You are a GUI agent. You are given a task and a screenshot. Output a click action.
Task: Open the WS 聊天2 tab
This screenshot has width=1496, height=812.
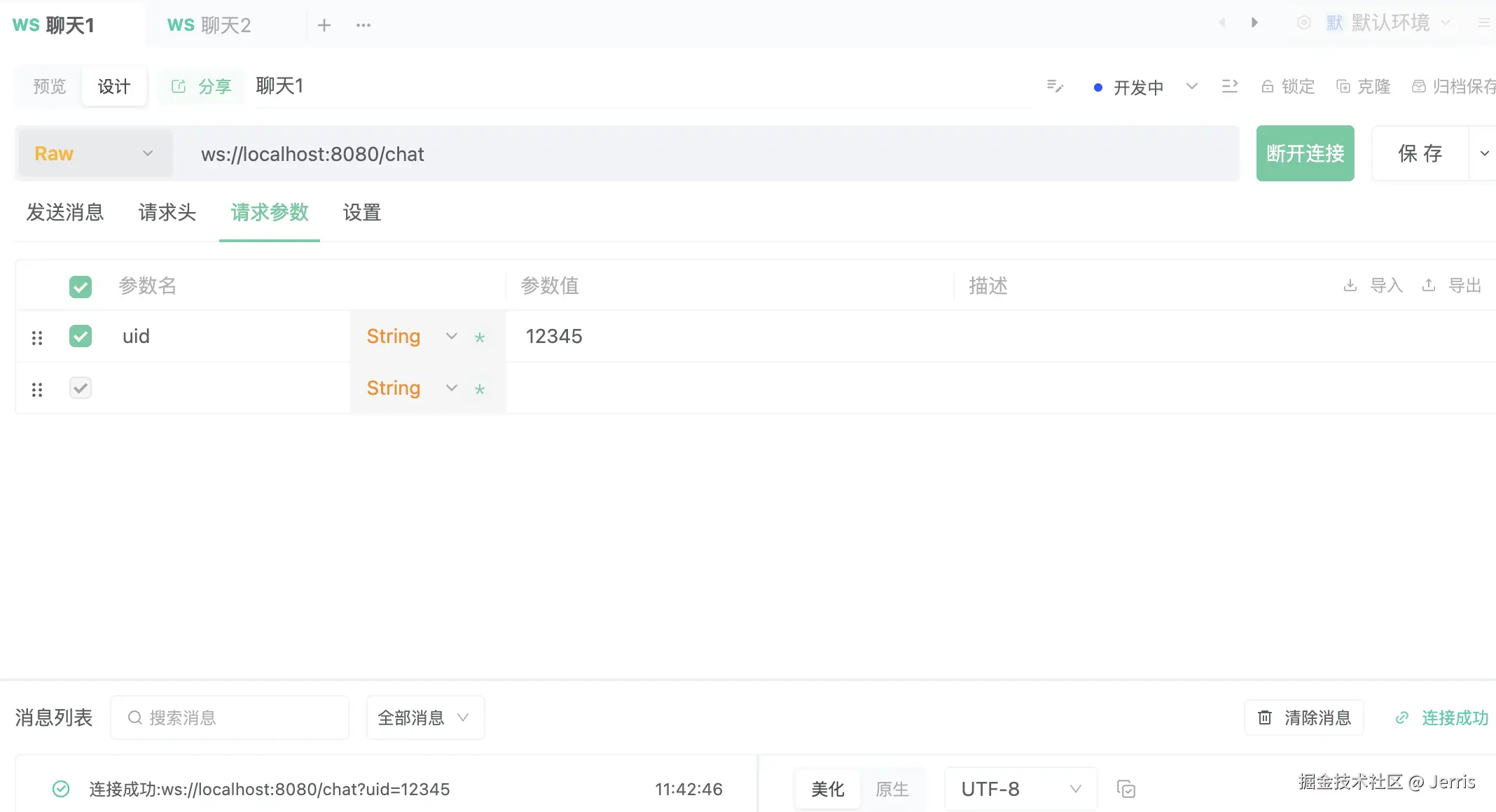pos(209,26)
